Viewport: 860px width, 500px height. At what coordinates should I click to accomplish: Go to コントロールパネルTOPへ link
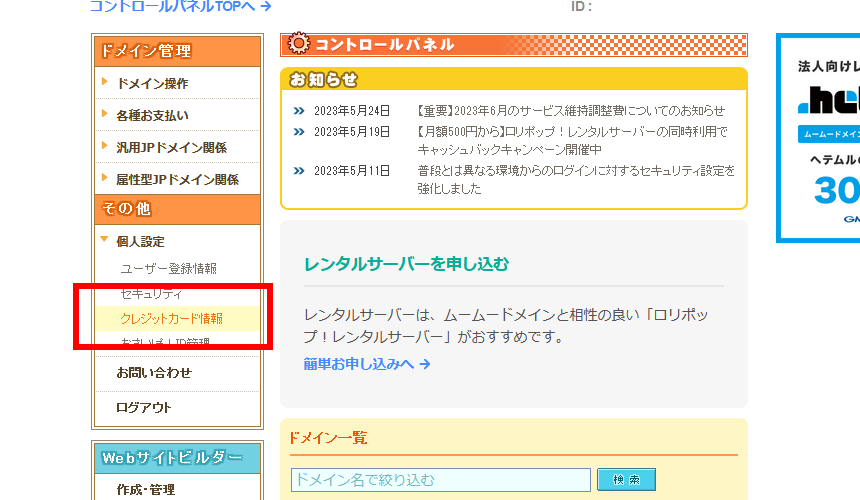[180, 6]
